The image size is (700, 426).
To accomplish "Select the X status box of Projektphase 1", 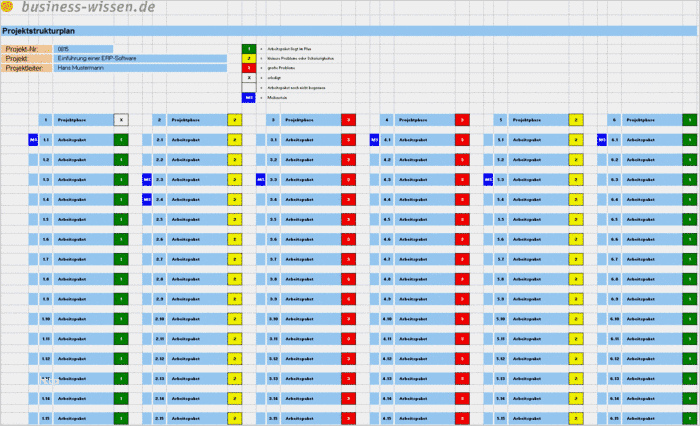I will (121, 120).
